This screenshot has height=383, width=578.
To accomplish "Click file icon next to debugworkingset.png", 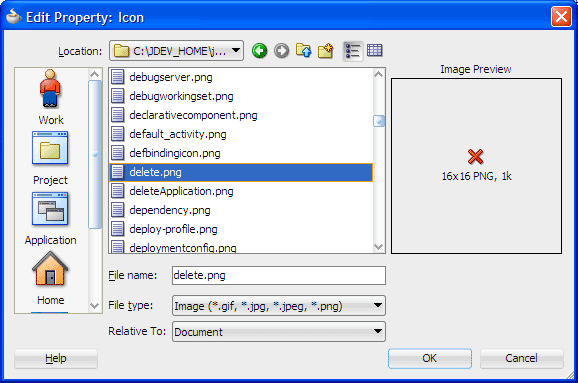I will [x=118, y=96].
